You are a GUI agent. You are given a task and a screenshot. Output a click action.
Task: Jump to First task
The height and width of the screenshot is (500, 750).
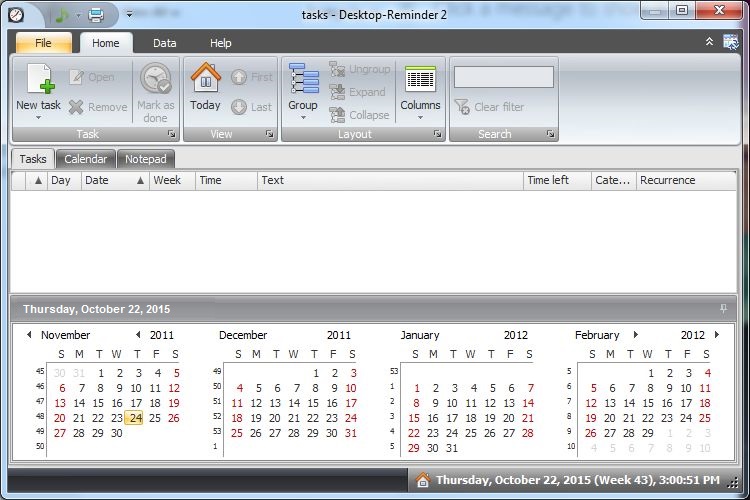point(252,77)
